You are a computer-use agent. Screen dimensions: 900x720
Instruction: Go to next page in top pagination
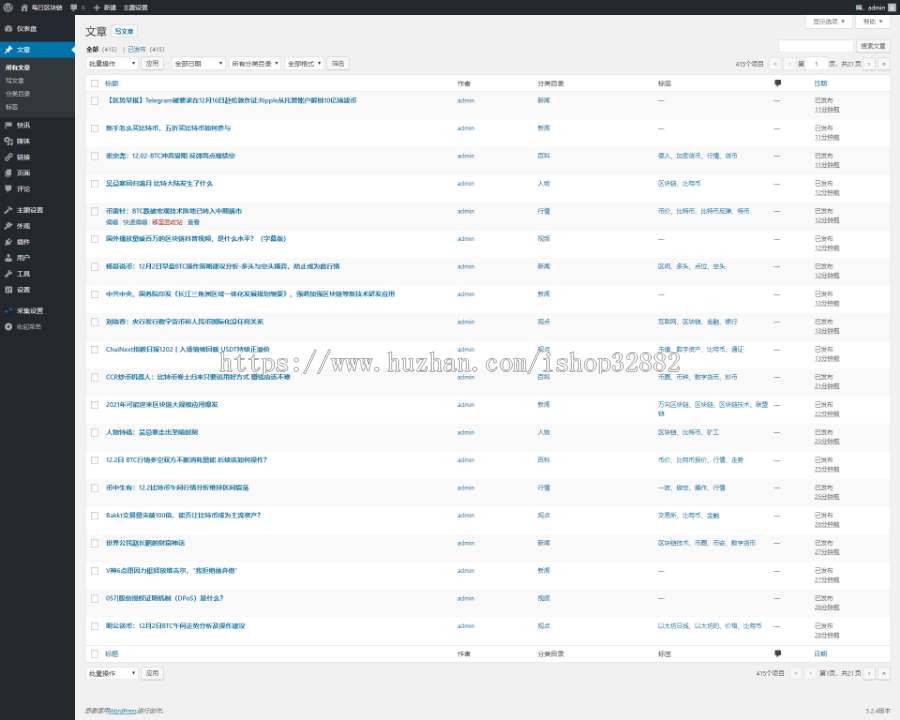(870, 64)
